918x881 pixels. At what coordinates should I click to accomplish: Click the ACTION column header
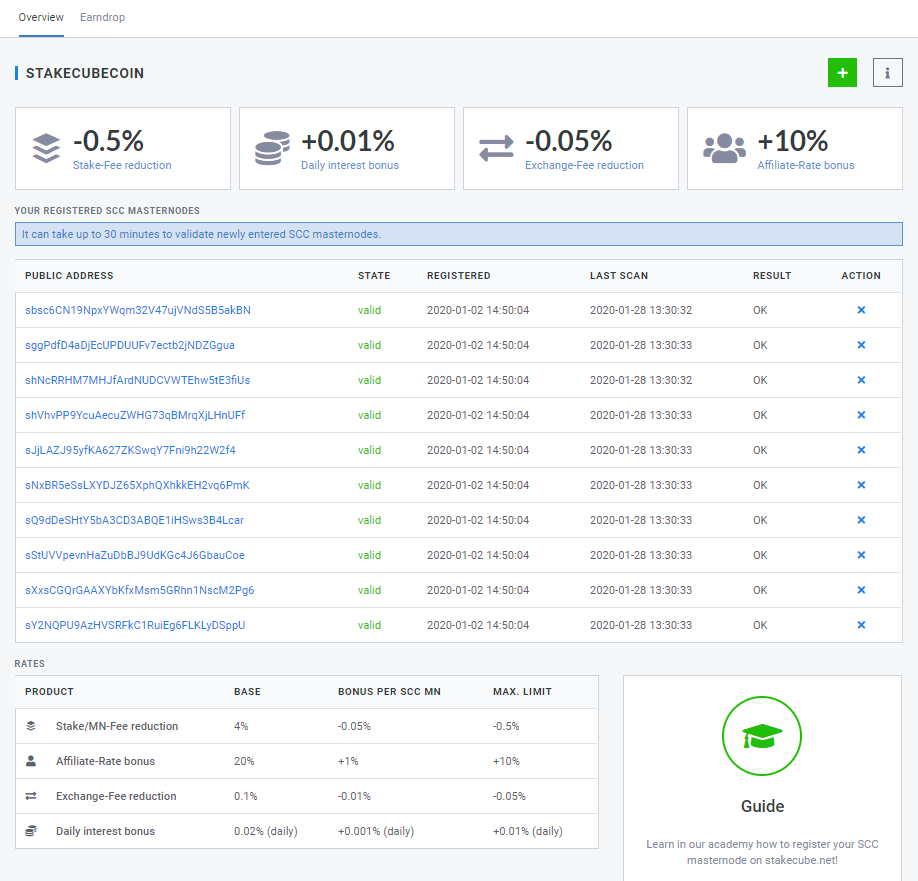pos(861,276)
